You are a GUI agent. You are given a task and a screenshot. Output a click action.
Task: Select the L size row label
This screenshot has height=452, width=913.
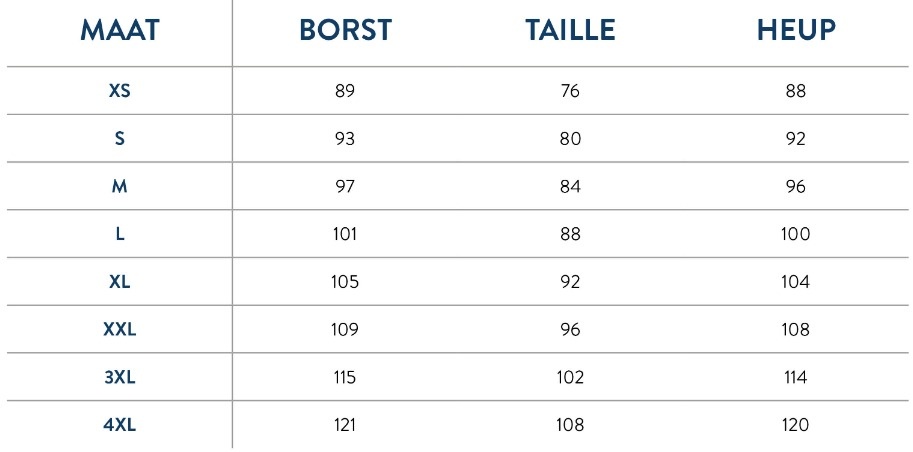click(x=120, y=234)
